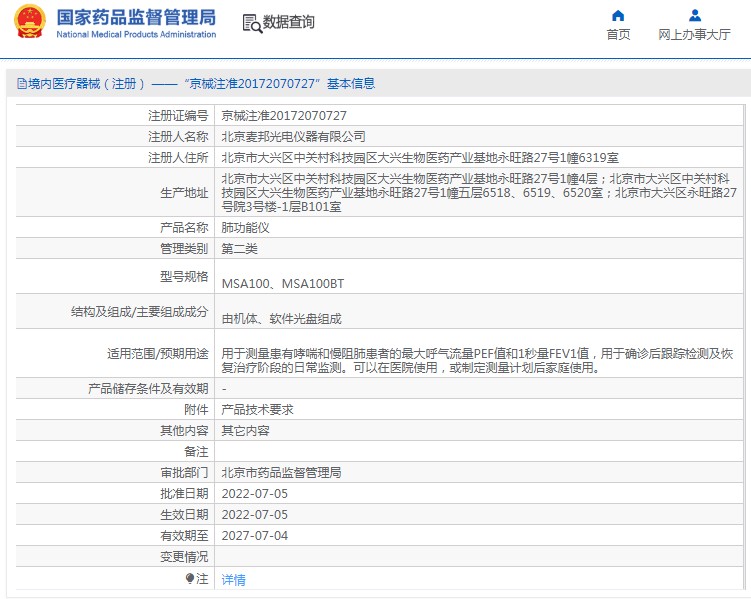Click the 产品名称 label
Image resolution: width=751 pixels, height=599 pixels.
pyautogui.click(x=184, y=228)
